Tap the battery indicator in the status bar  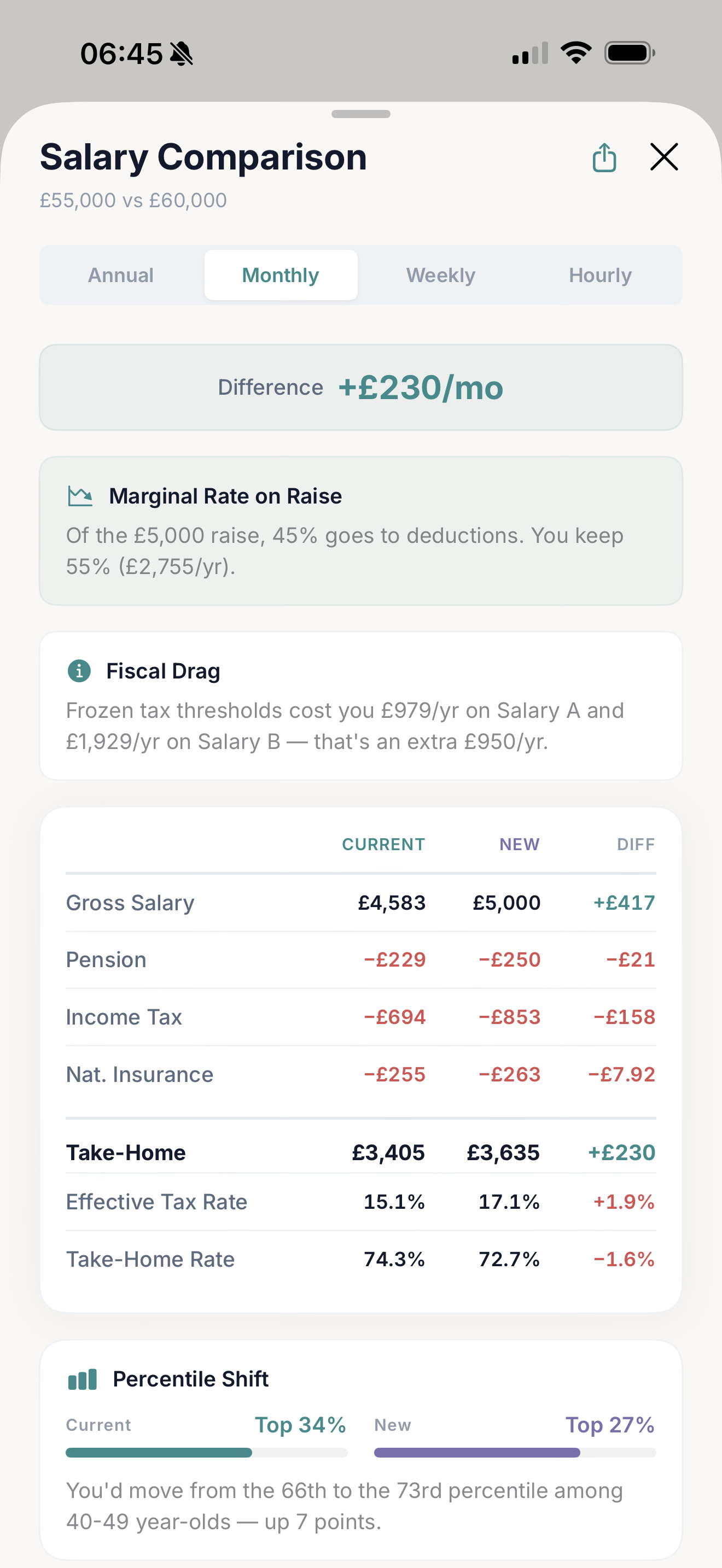[630, 53]
